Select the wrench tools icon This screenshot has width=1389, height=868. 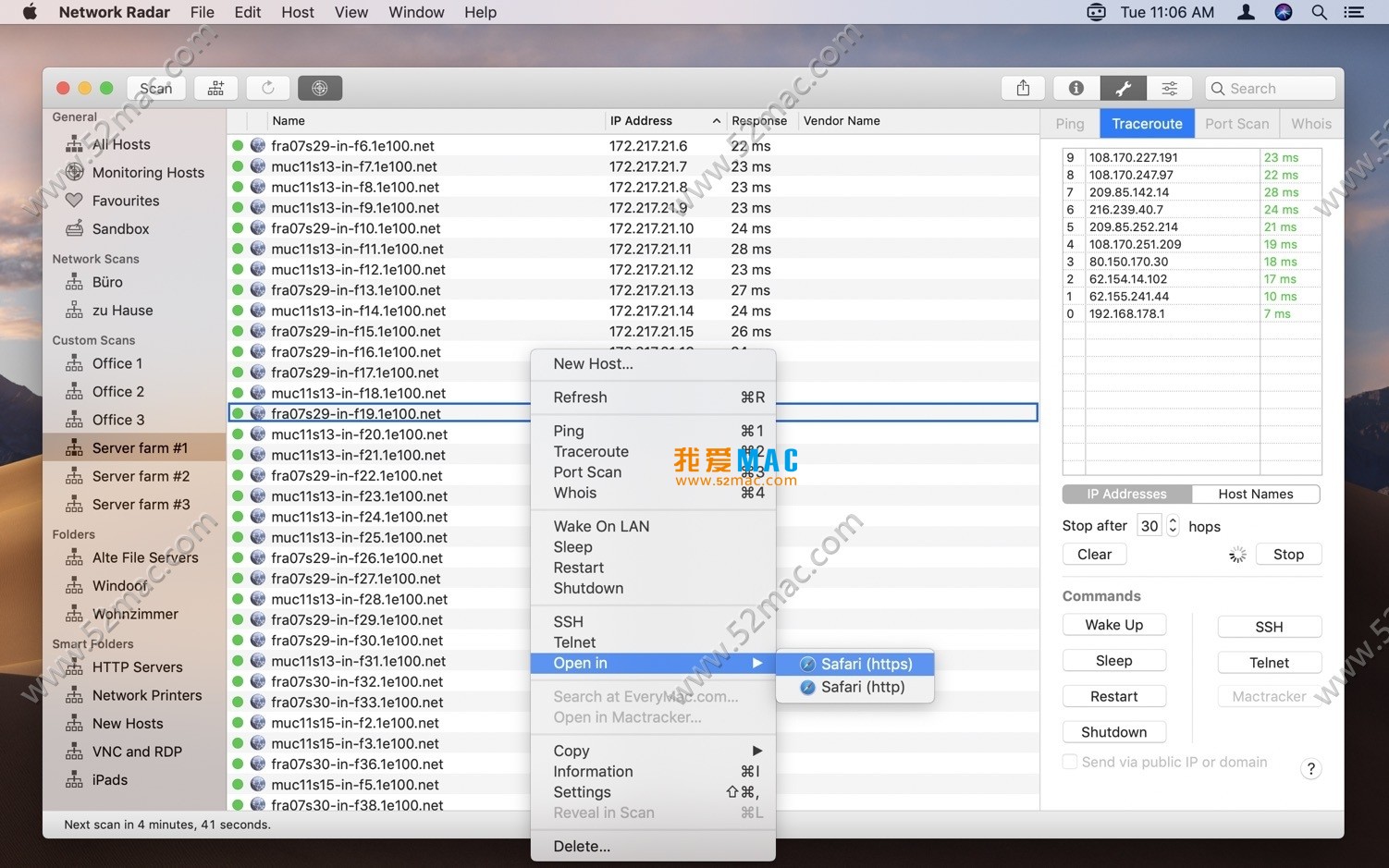(1123, 88)
